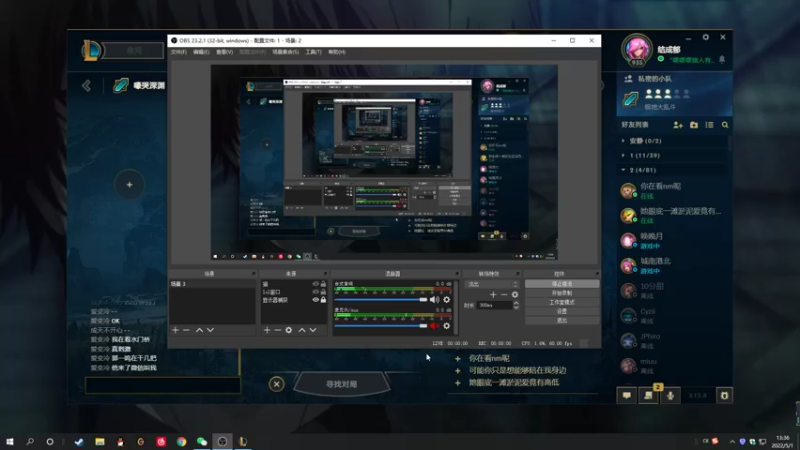Open 工具(T) menu in OBS
The width and height of the screenshot is (800, 450).
(x=313, y=52)
